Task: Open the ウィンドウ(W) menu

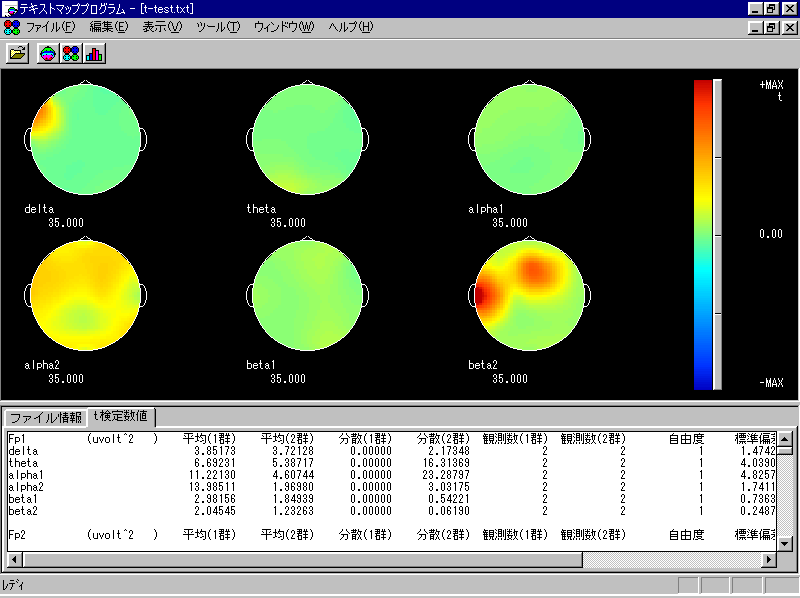Action: coord(284,26)
